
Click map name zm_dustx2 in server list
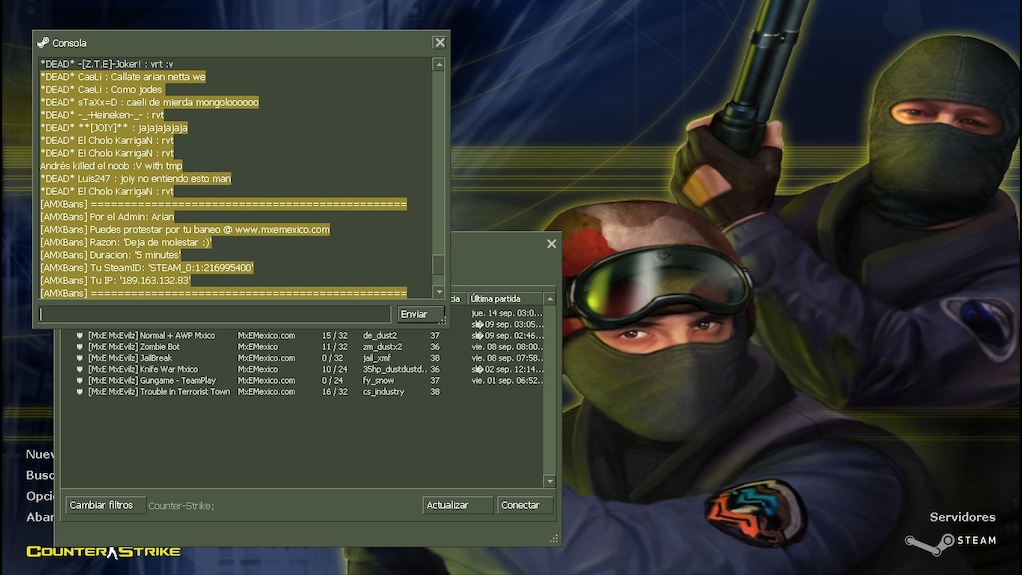[383, 347]
